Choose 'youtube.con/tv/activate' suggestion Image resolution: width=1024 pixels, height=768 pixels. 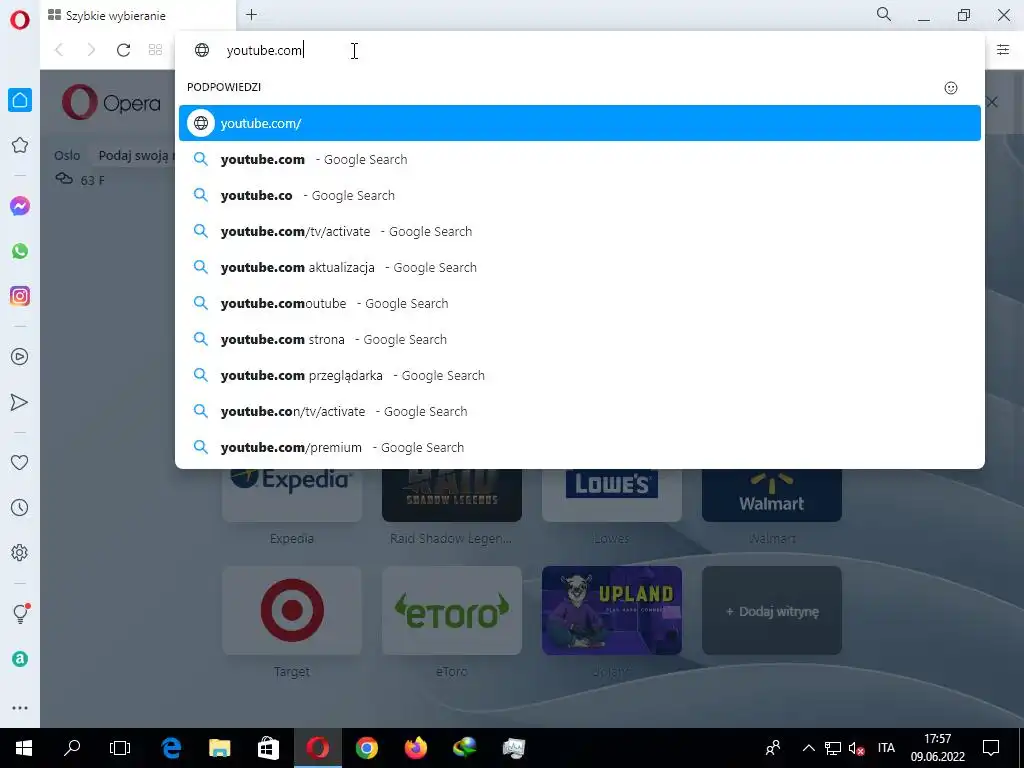(580, 411)
